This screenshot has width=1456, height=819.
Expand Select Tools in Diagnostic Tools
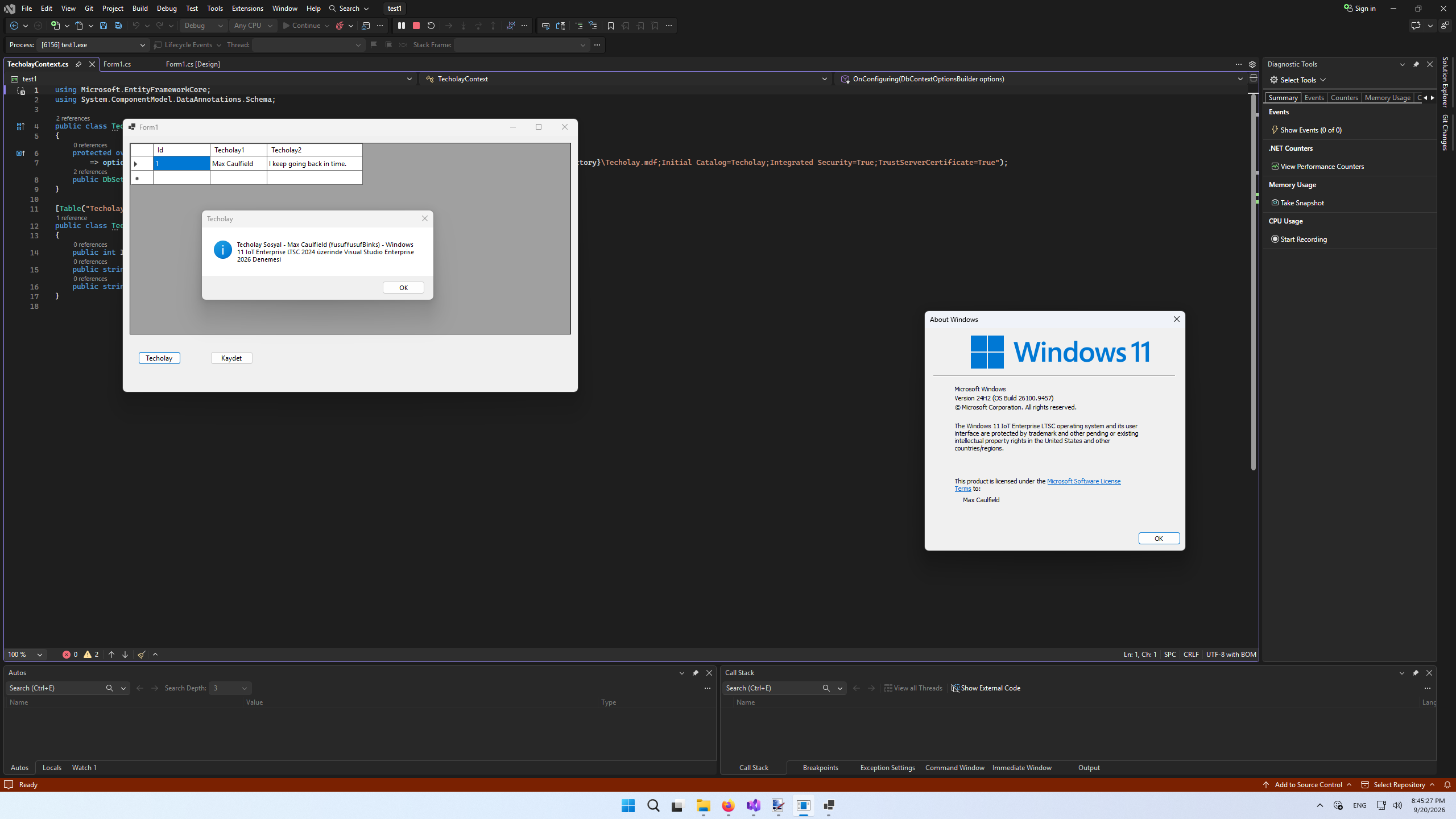pos(1298,80)
